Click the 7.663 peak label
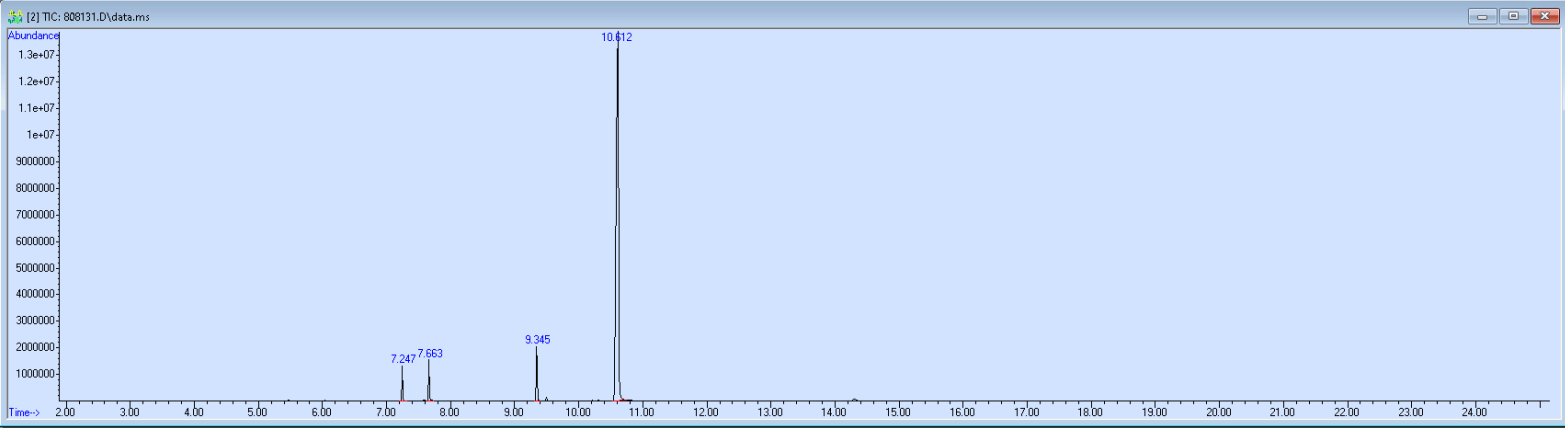 point(430,353)
